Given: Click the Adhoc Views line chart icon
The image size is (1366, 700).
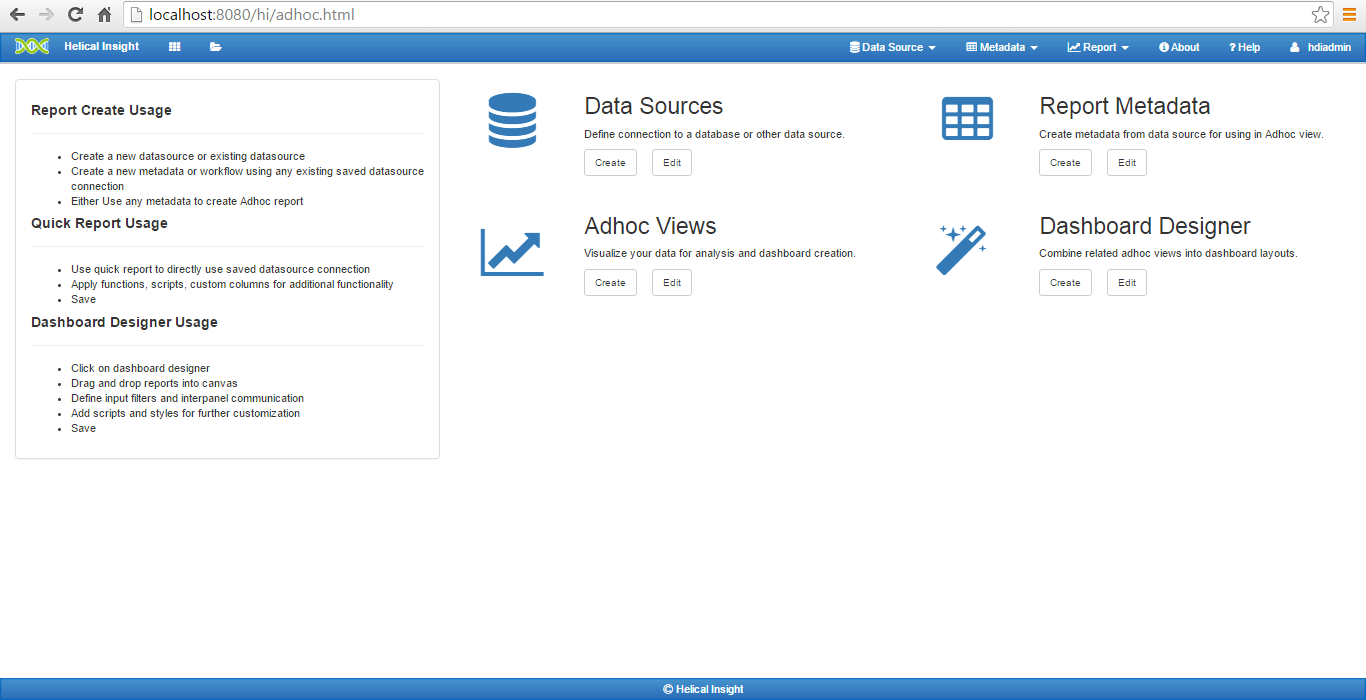Looking at the screenshot, I should pyautogui.click(x=512, y=252).
